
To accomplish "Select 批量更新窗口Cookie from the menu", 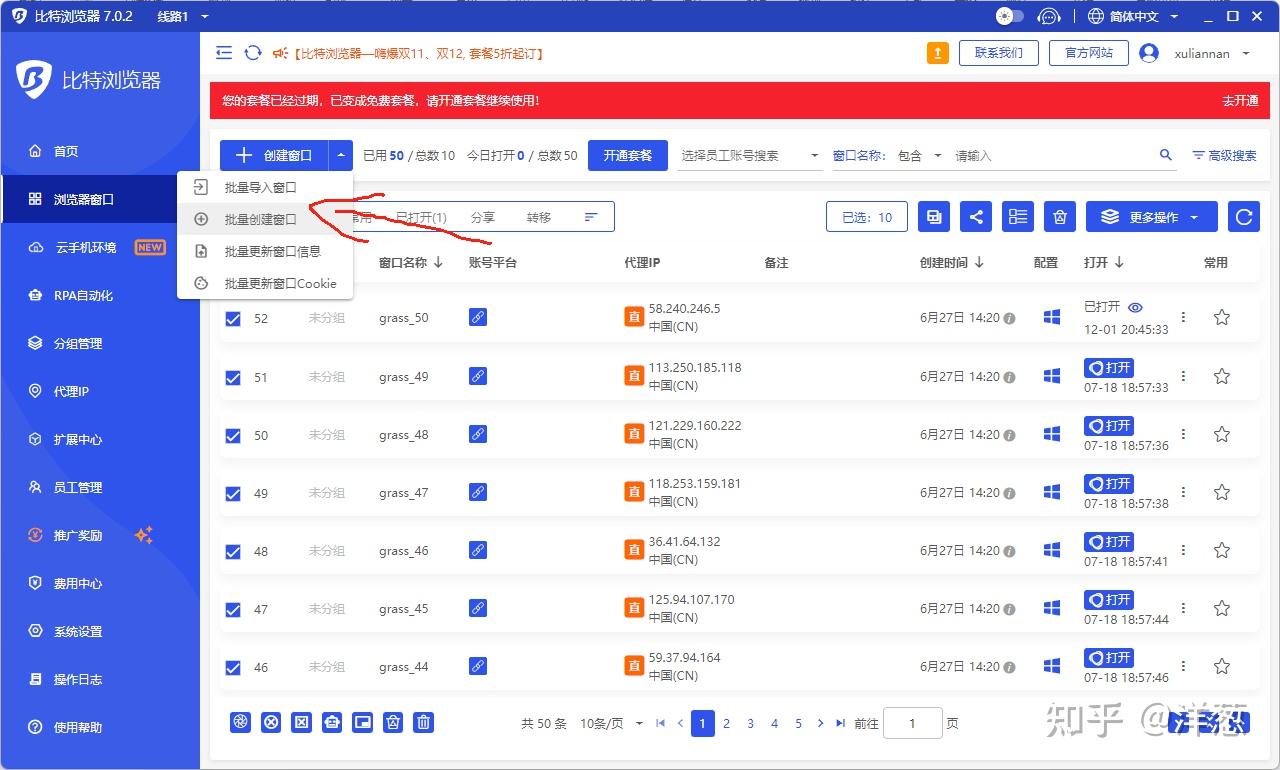I will coord(265,283).
